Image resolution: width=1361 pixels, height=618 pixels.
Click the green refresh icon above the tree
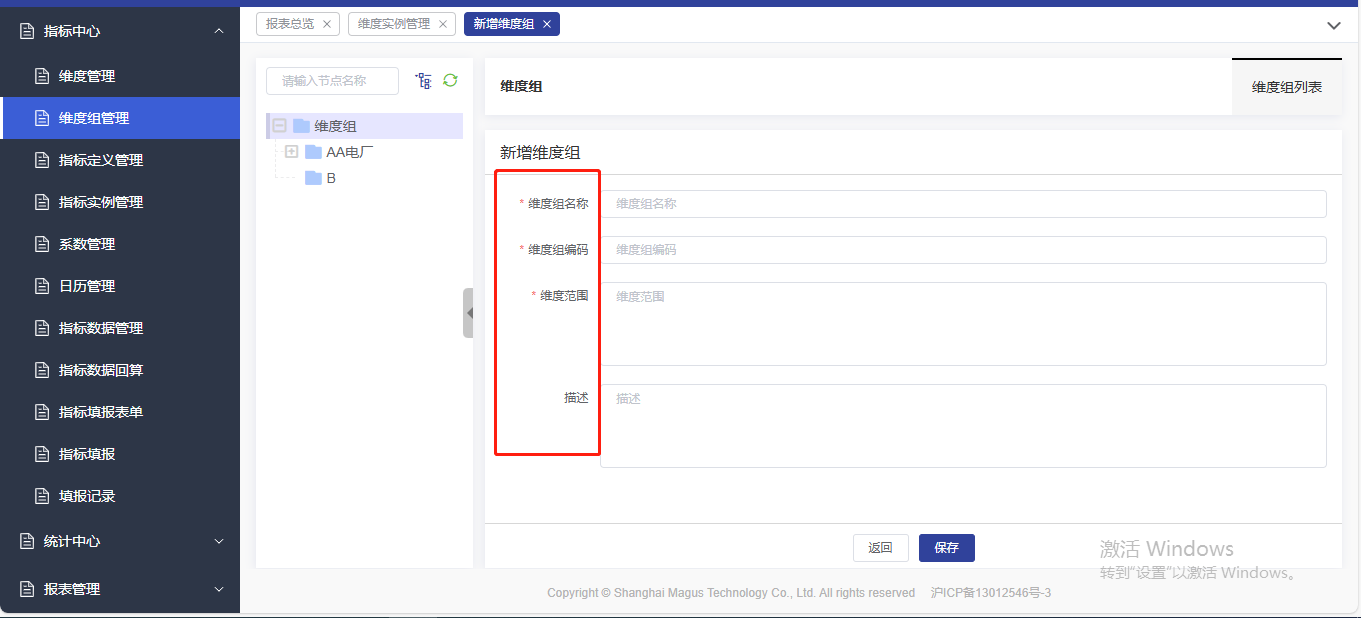(450, 80)
